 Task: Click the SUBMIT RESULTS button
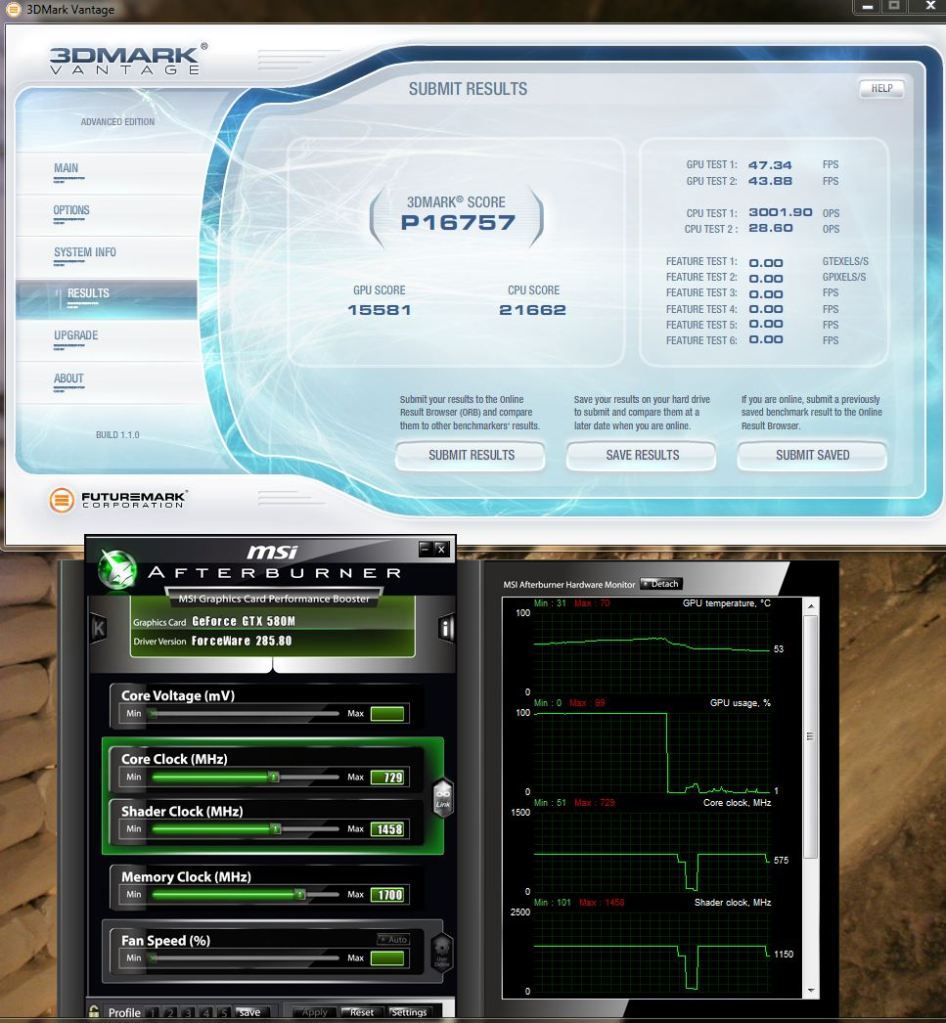click(x=470, y=455)
